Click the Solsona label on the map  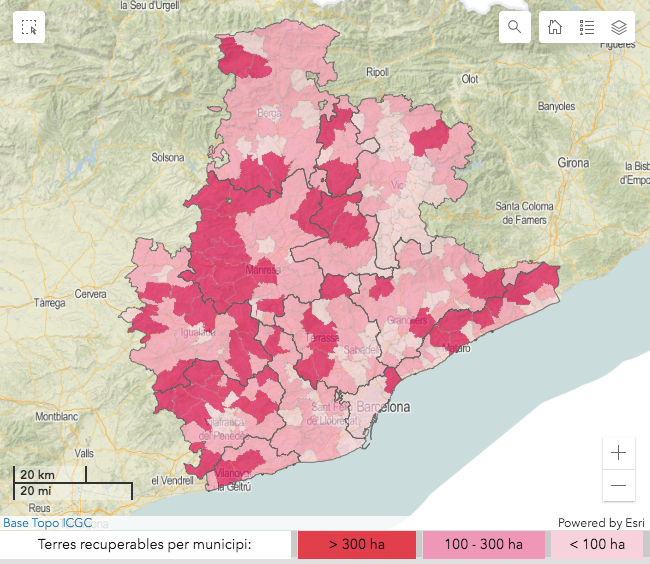pos(167,157)
